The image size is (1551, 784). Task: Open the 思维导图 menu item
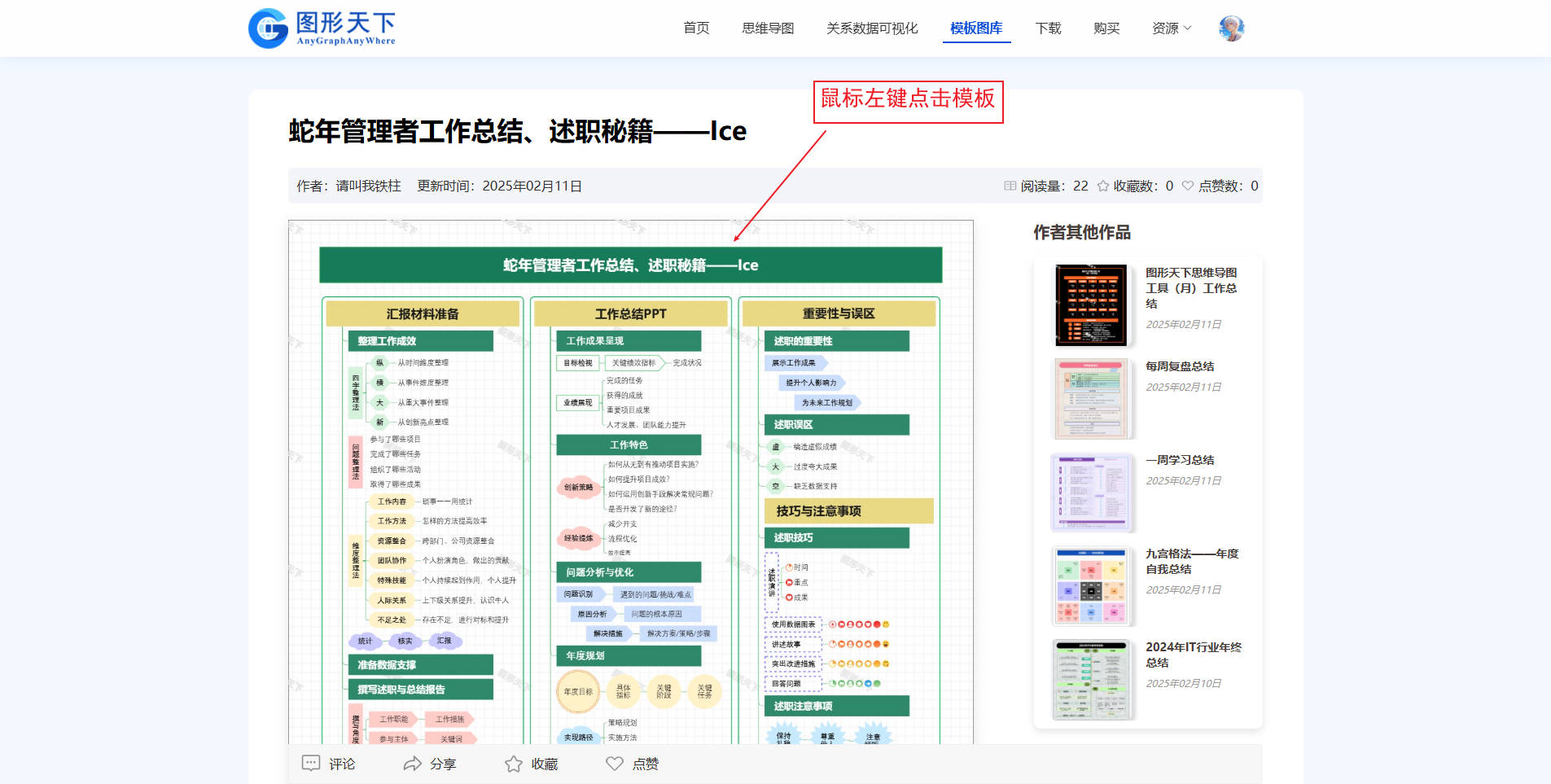click(768, 28)
